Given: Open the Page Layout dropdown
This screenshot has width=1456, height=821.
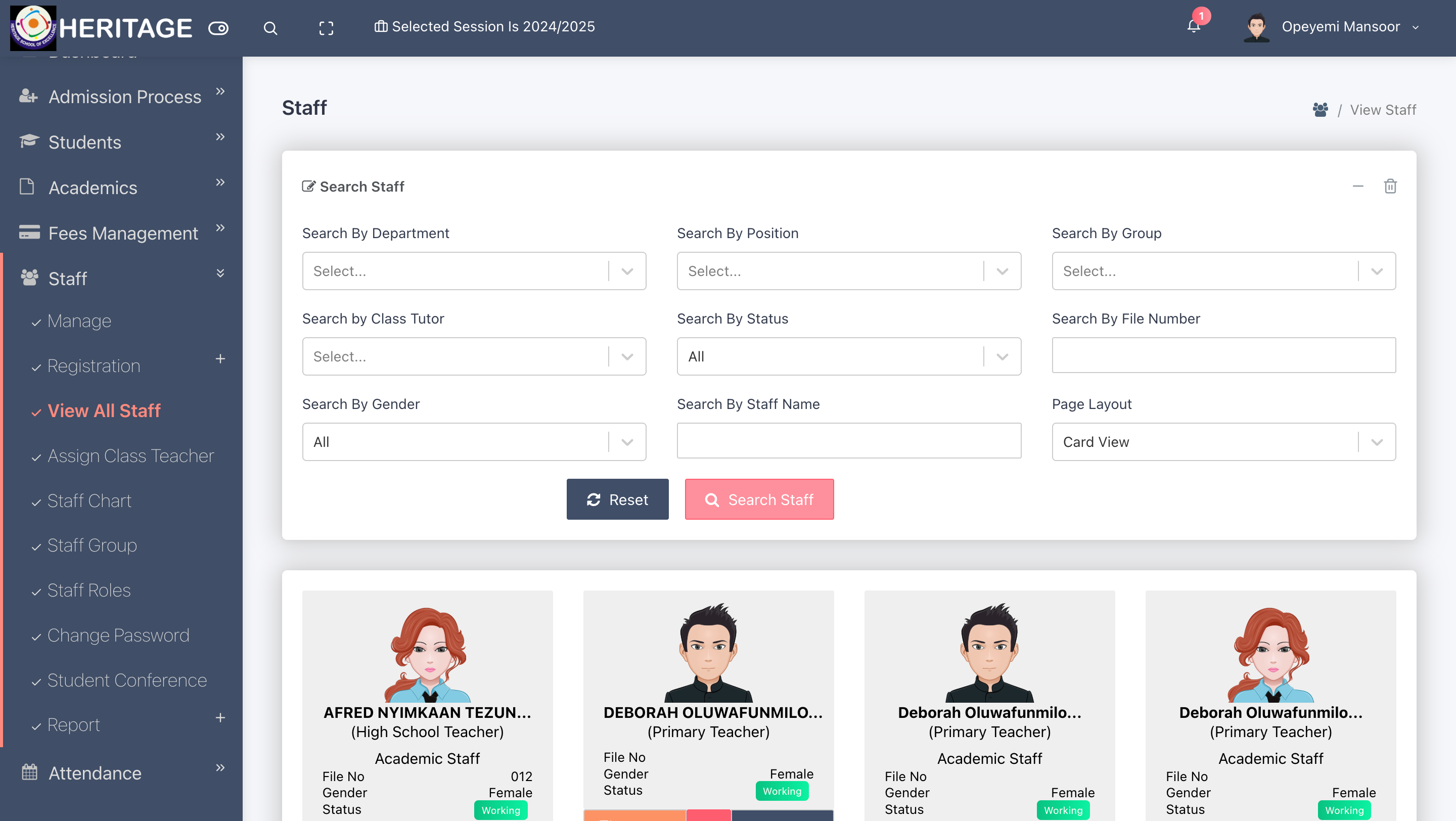Looking at the screenshot, I should coord(1223,442).
